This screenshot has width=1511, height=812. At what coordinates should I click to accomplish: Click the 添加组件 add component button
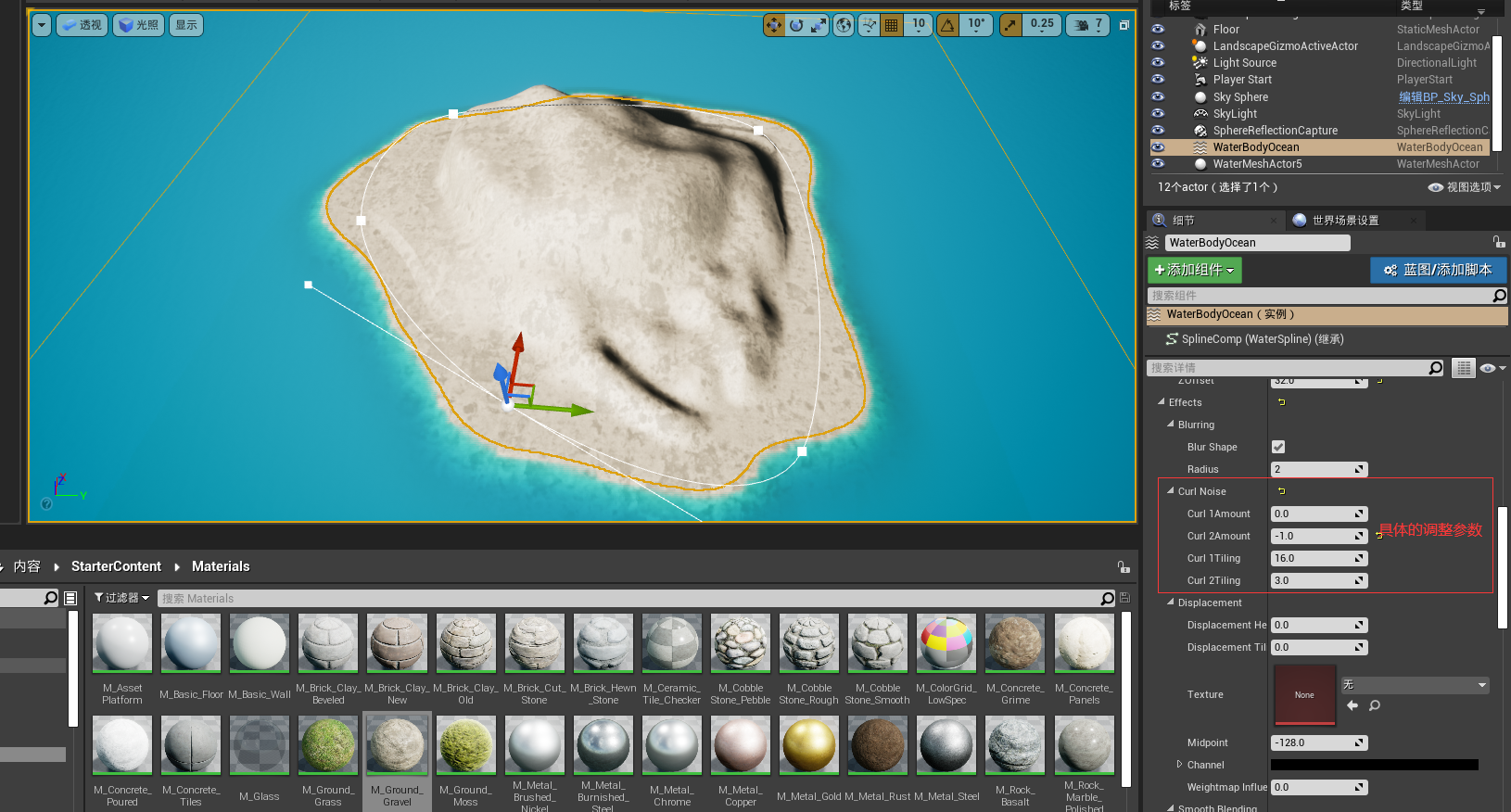pyautogui.click(x=1194, y=270)
